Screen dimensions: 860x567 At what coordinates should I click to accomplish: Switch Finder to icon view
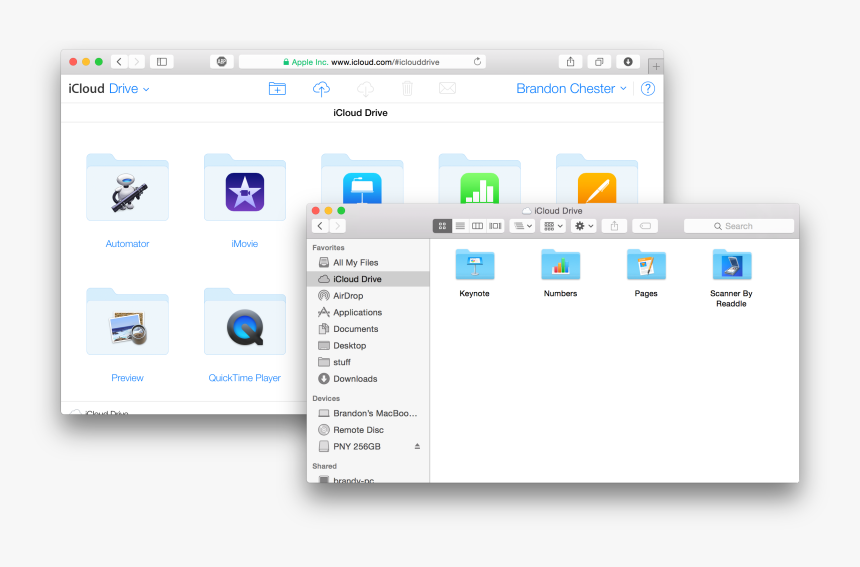[x=442, y=226]
